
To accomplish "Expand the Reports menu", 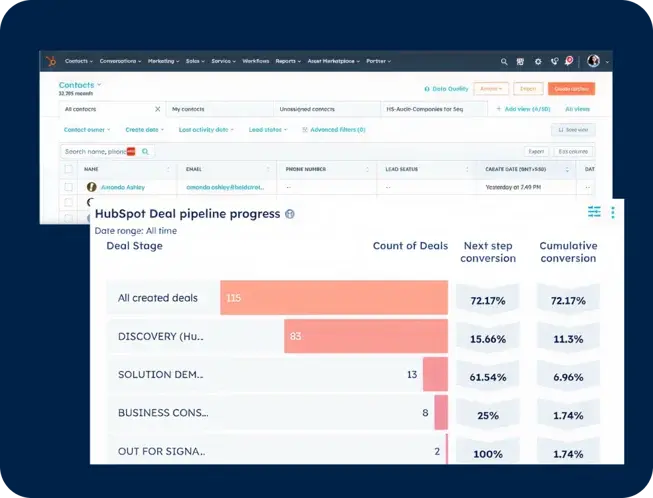I will pyautogui.click(x=288, y=61).
